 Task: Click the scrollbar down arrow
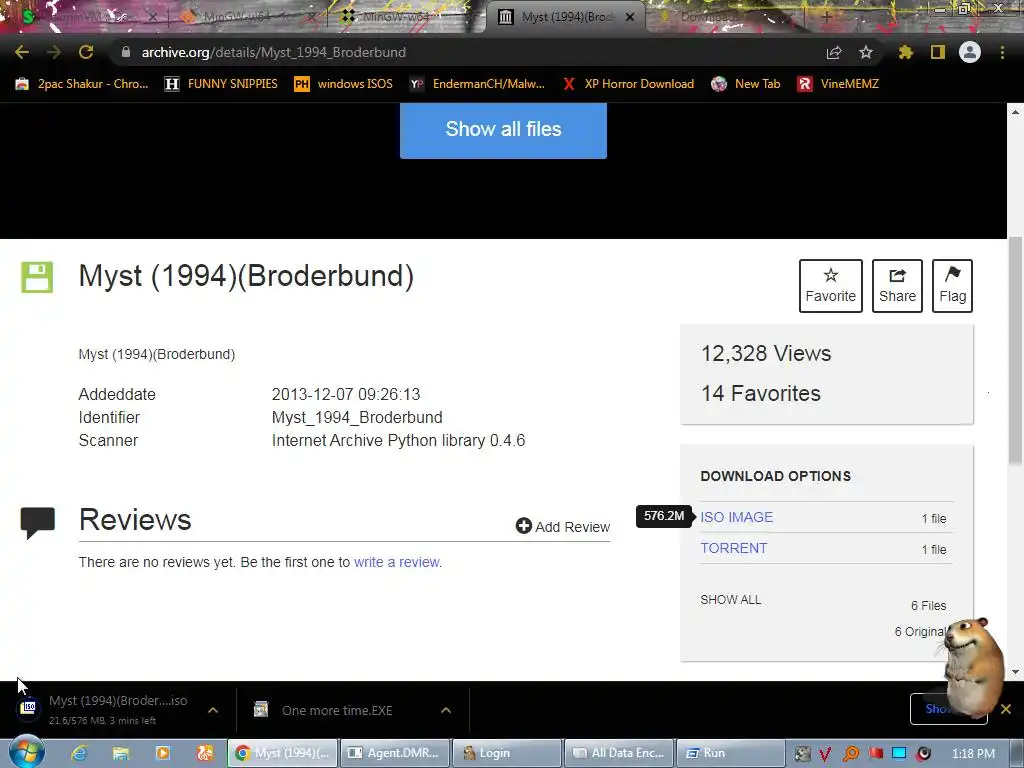tap(1015, 671)
